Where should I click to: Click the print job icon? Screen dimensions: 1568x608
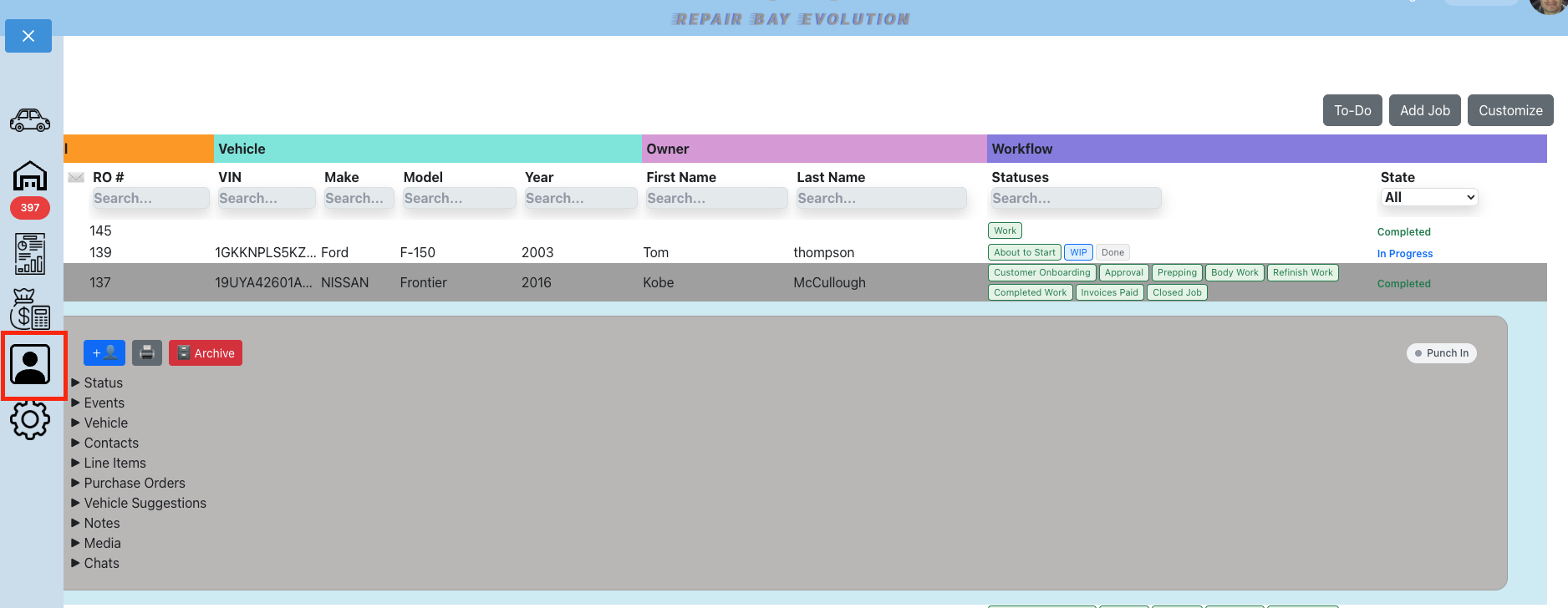(x=147, y=353)
